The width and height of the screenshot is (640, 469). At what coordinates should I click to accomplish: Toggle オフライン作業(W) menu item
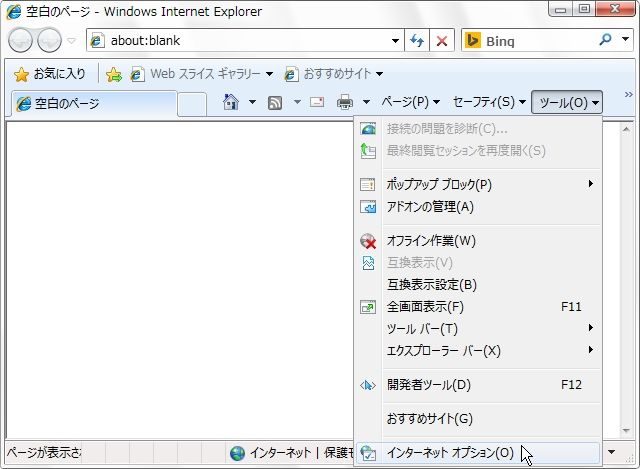[478, 241]
